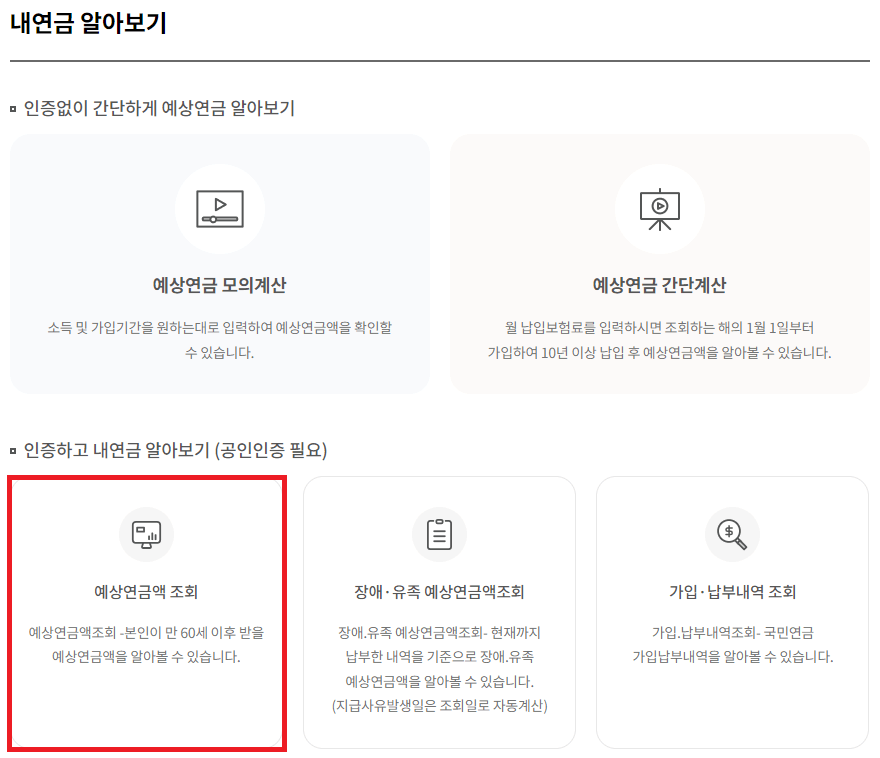
Task: Click the play-button icon for simulated pension calculation
Action: point(219,209)
